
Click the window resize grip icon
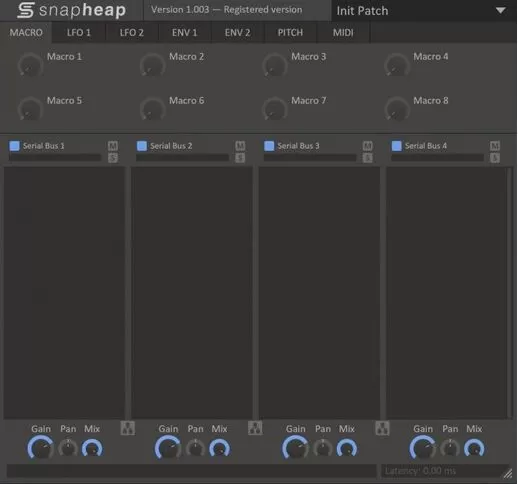tap(508, 473)
